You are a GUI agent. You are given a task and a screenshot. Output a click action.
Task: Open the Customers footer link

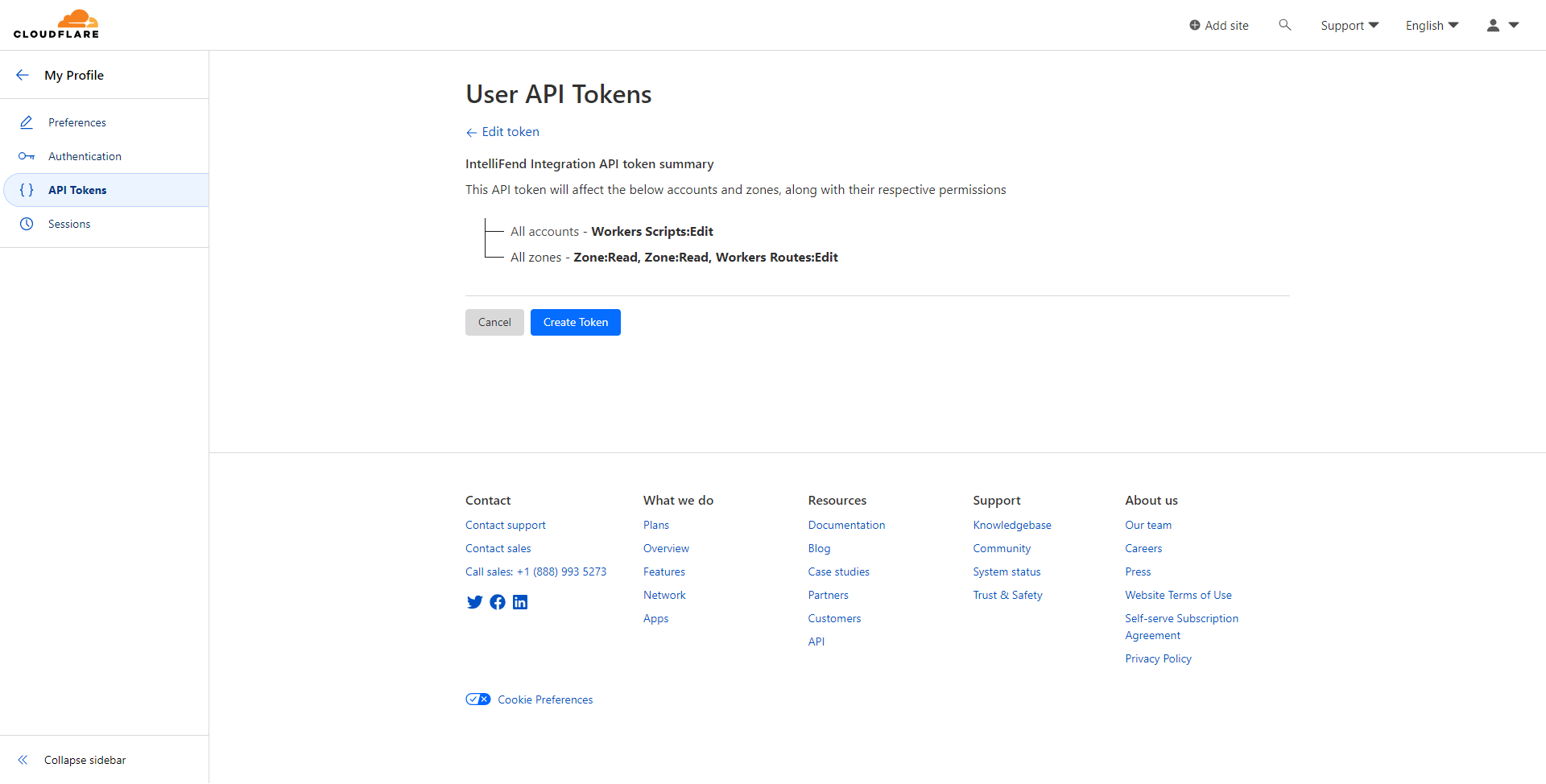(834, 618)
